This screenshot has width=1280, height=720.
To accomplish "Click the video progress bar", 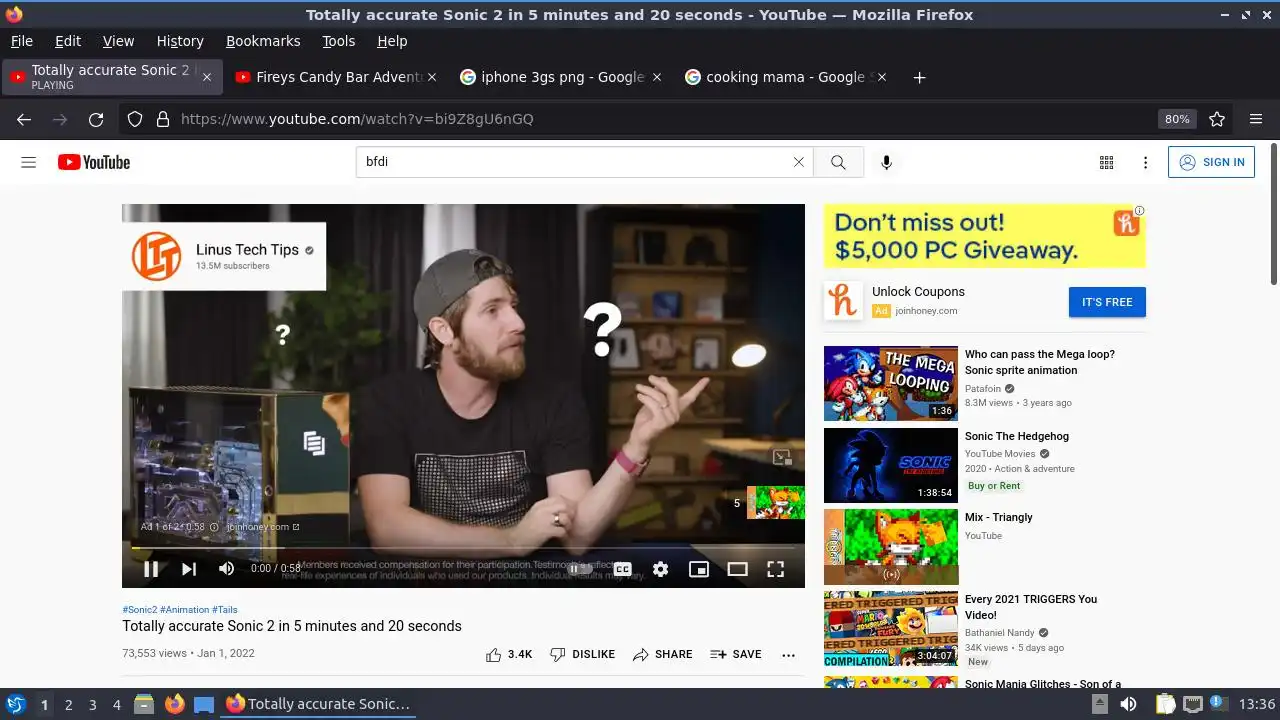I will point(463,548).
